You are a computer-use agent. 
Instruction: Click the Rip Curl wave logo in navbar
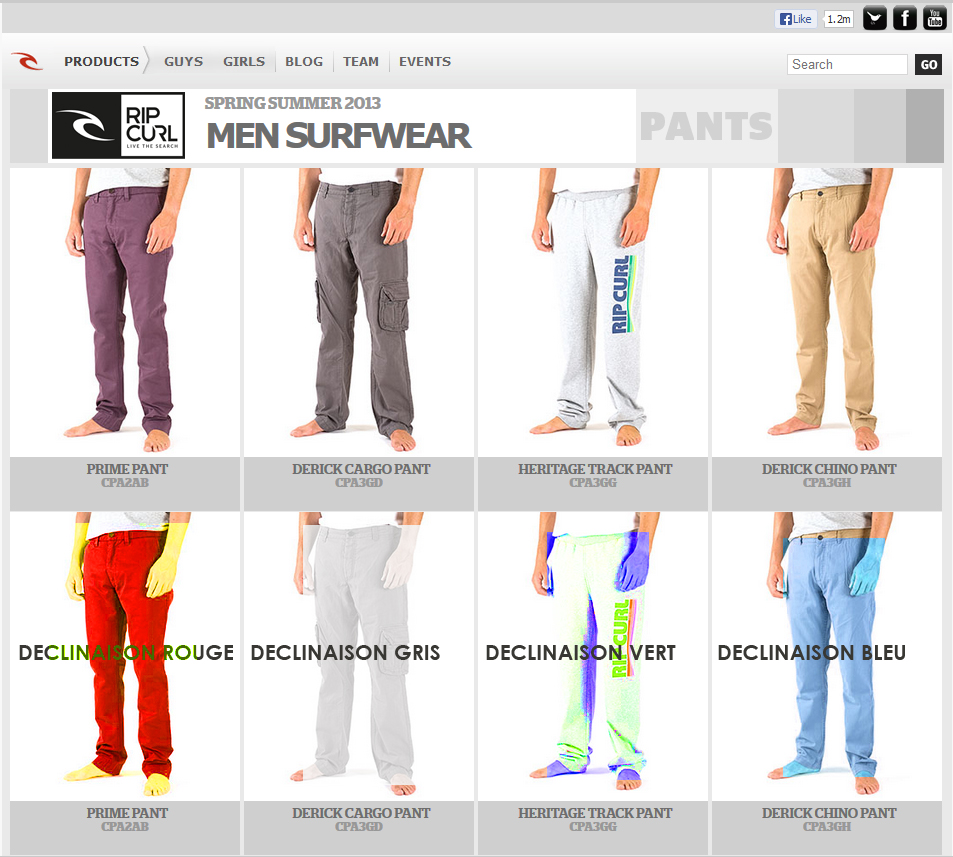point(27,61)
